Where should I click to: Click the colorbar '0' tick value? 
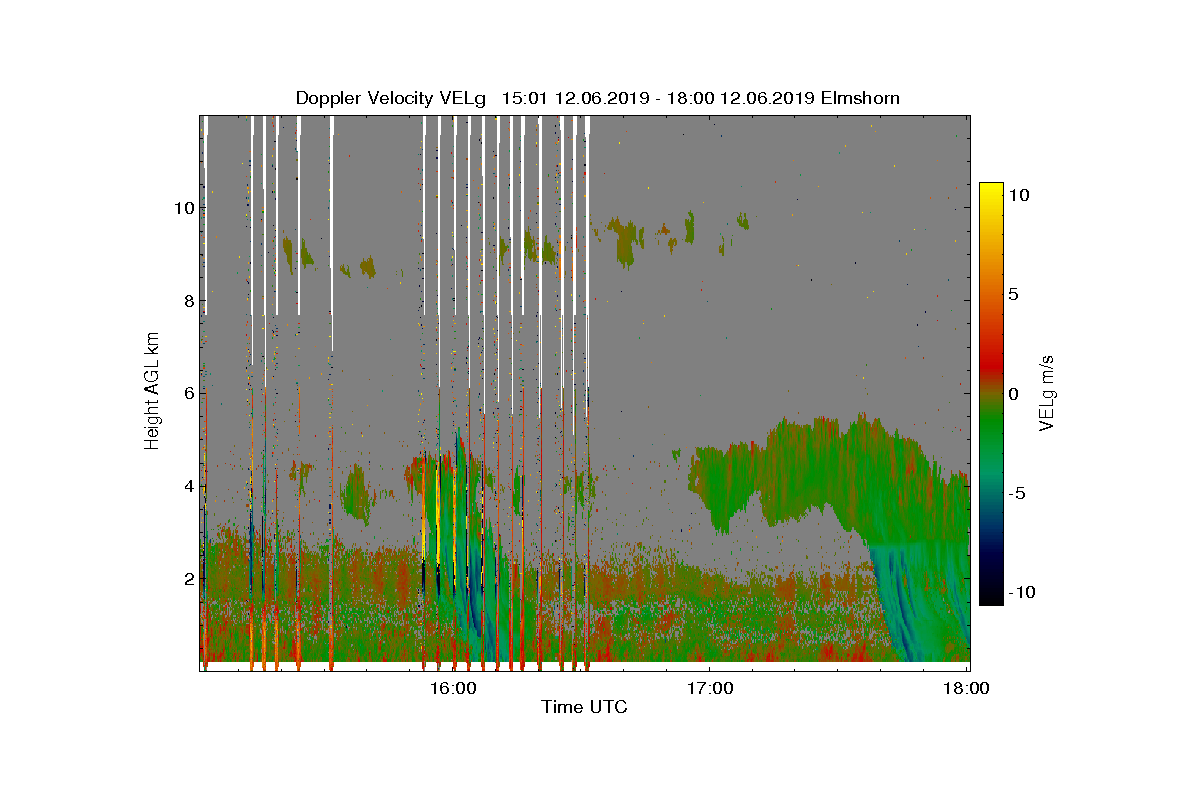click(1013, 394)
